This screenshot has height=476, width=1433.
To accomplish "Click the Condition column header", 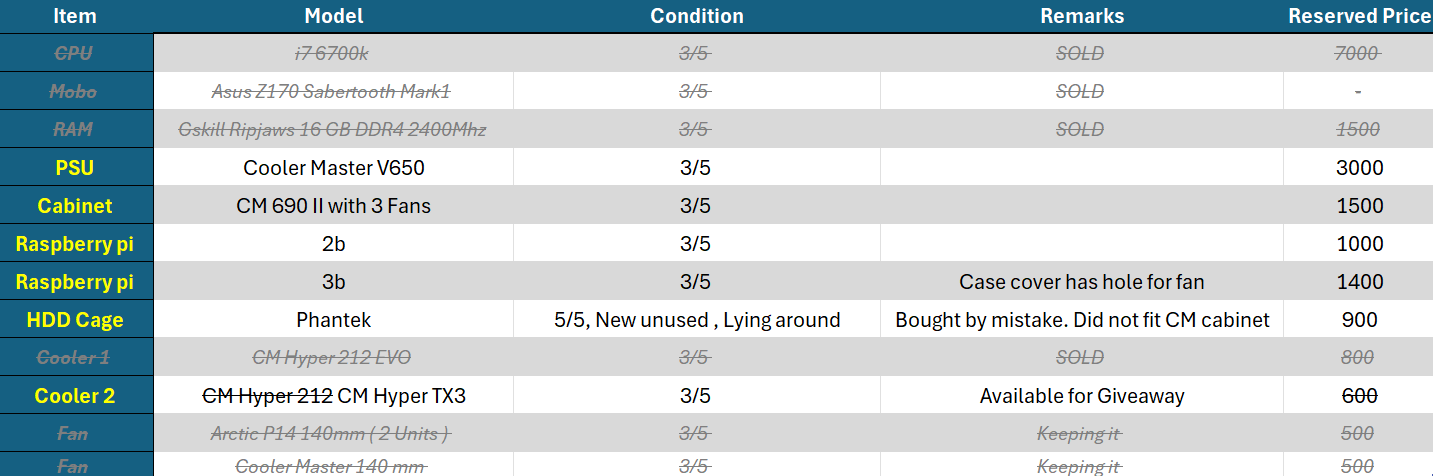I will coord(697,16).
